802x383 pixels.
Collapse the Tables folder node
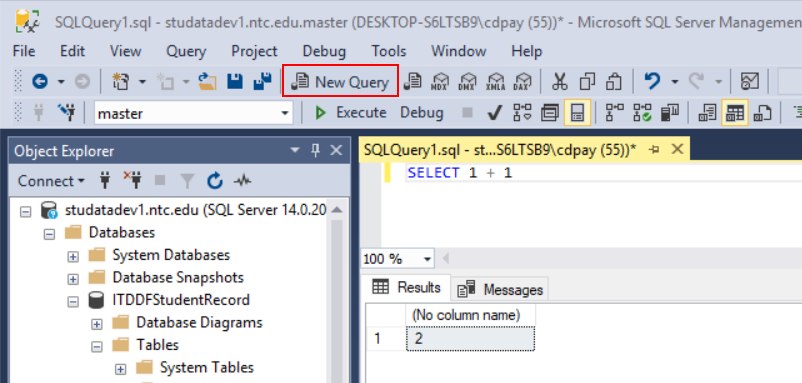tap(97, 346)
